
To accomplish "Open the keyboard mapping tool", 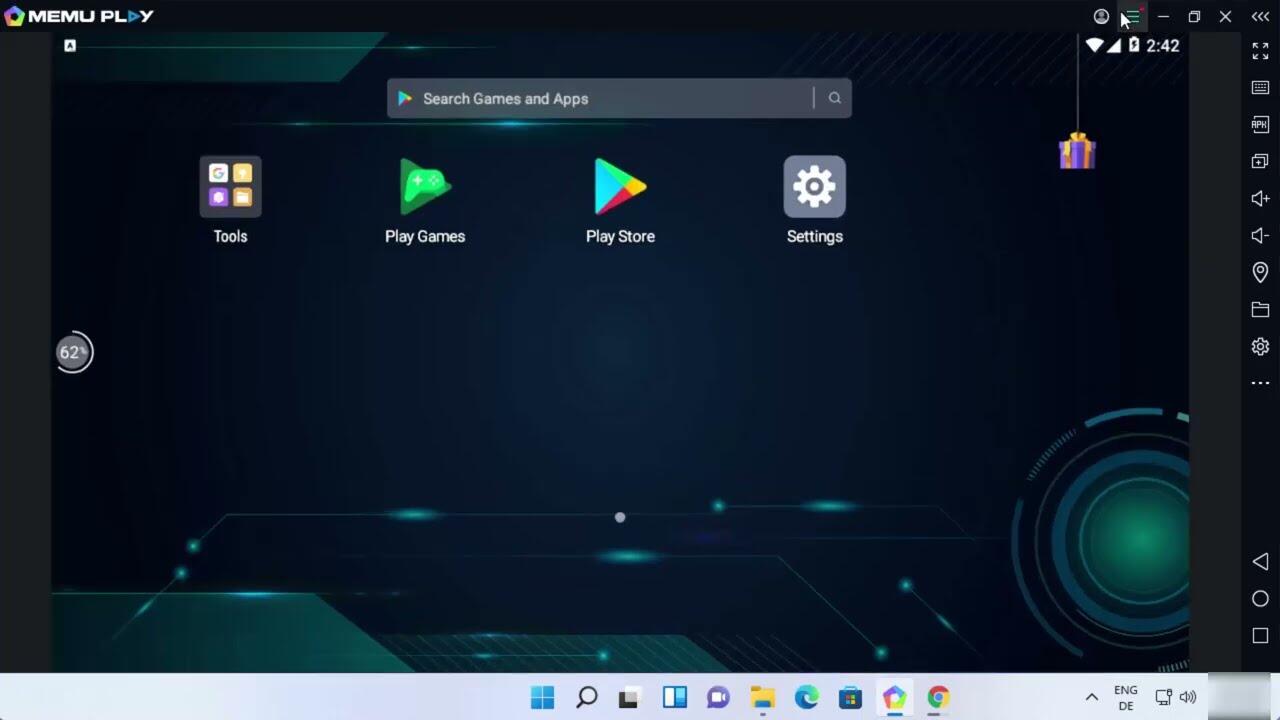I will pos(1260,88).
